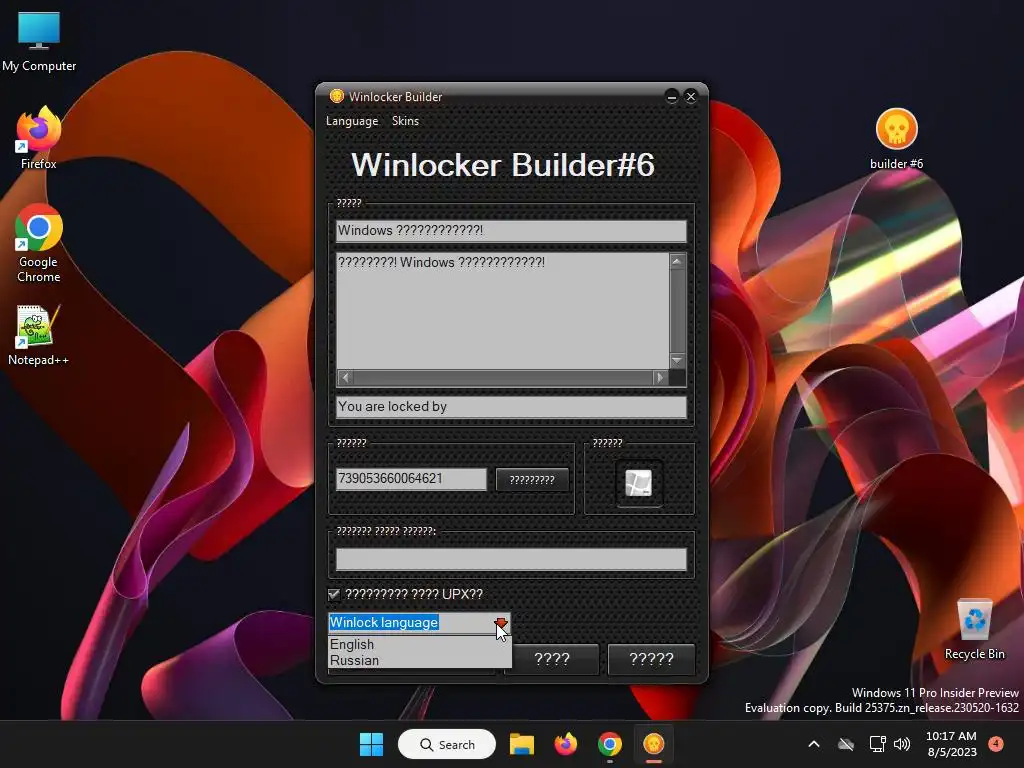Image resolution: width=1024 pixels, height=768 pixels.
Task: Click the ????? button at bottom right
Action: coord(651,658)
